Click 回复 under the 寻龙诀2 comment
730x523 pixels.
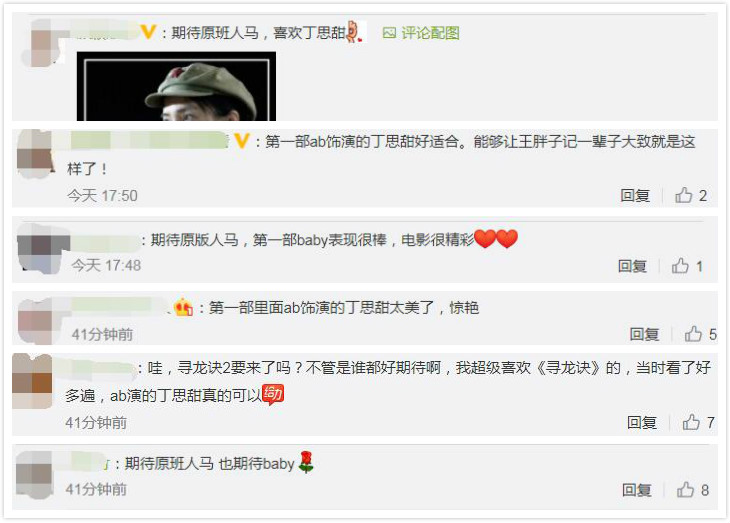[x=642, y=423]
